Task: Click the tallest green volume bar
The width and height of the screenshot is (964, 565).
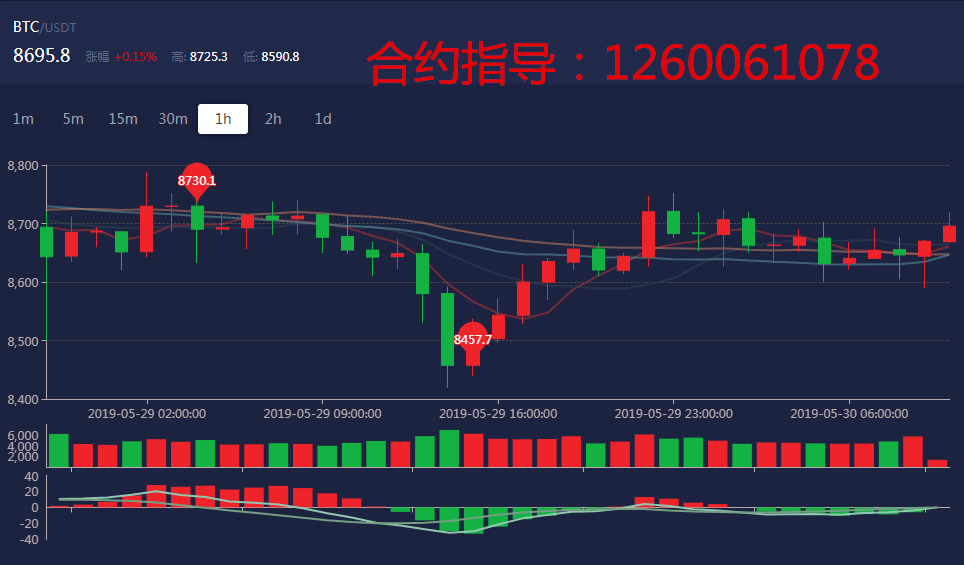Action: point(449,448)
